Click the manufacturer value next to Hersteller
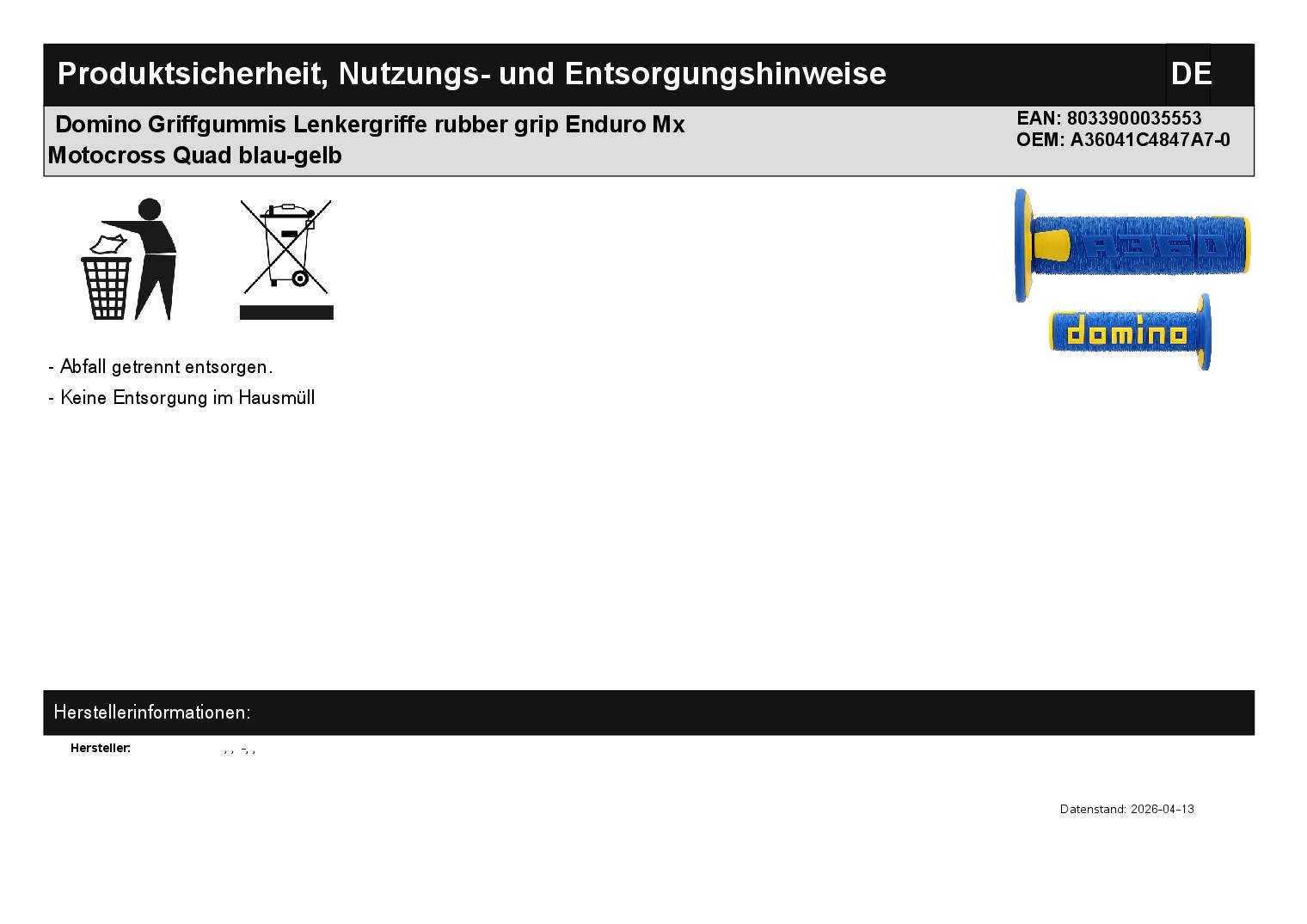Screen dimensions: 1307x924 pos(240,750)
